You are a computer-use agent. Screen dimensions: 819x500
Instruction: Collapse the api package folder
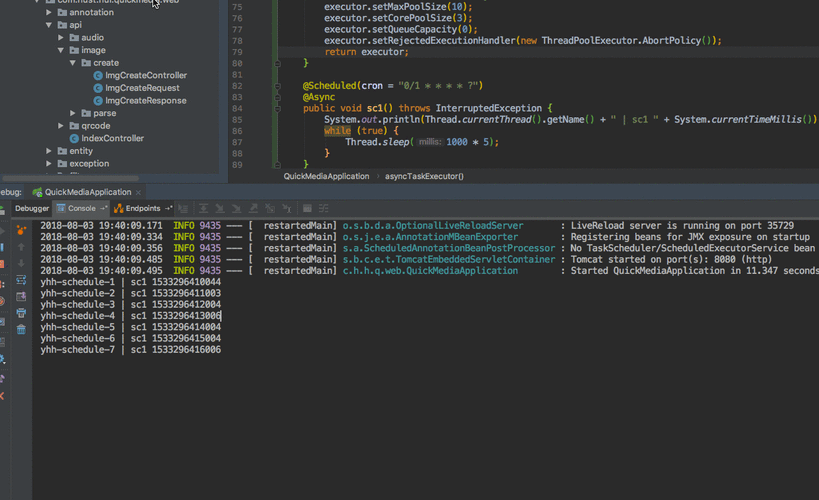click(x=48, y=25)
